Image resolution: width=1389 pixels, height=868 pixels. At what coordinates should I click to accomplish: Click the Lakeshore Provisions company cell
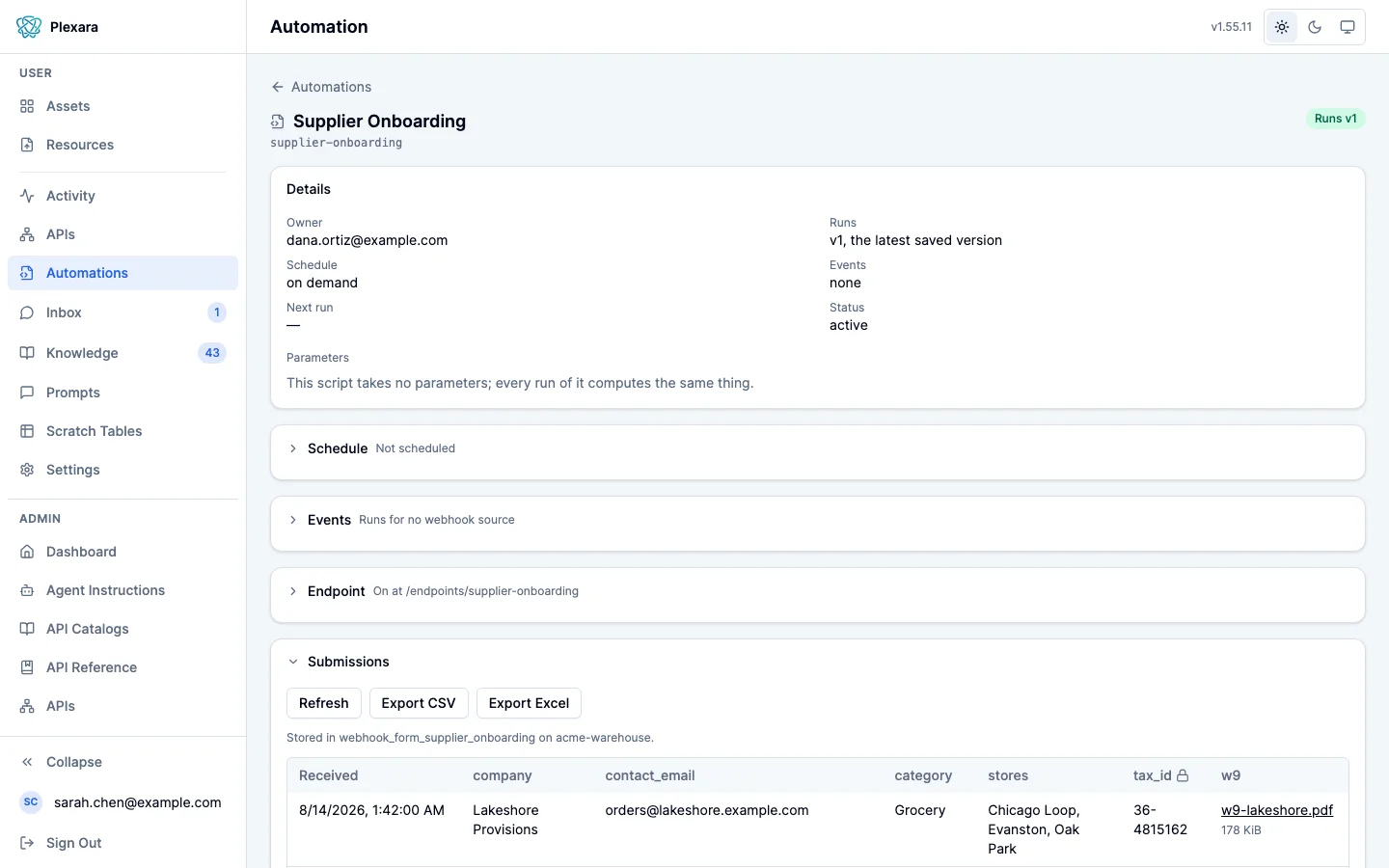click(505, 820)
